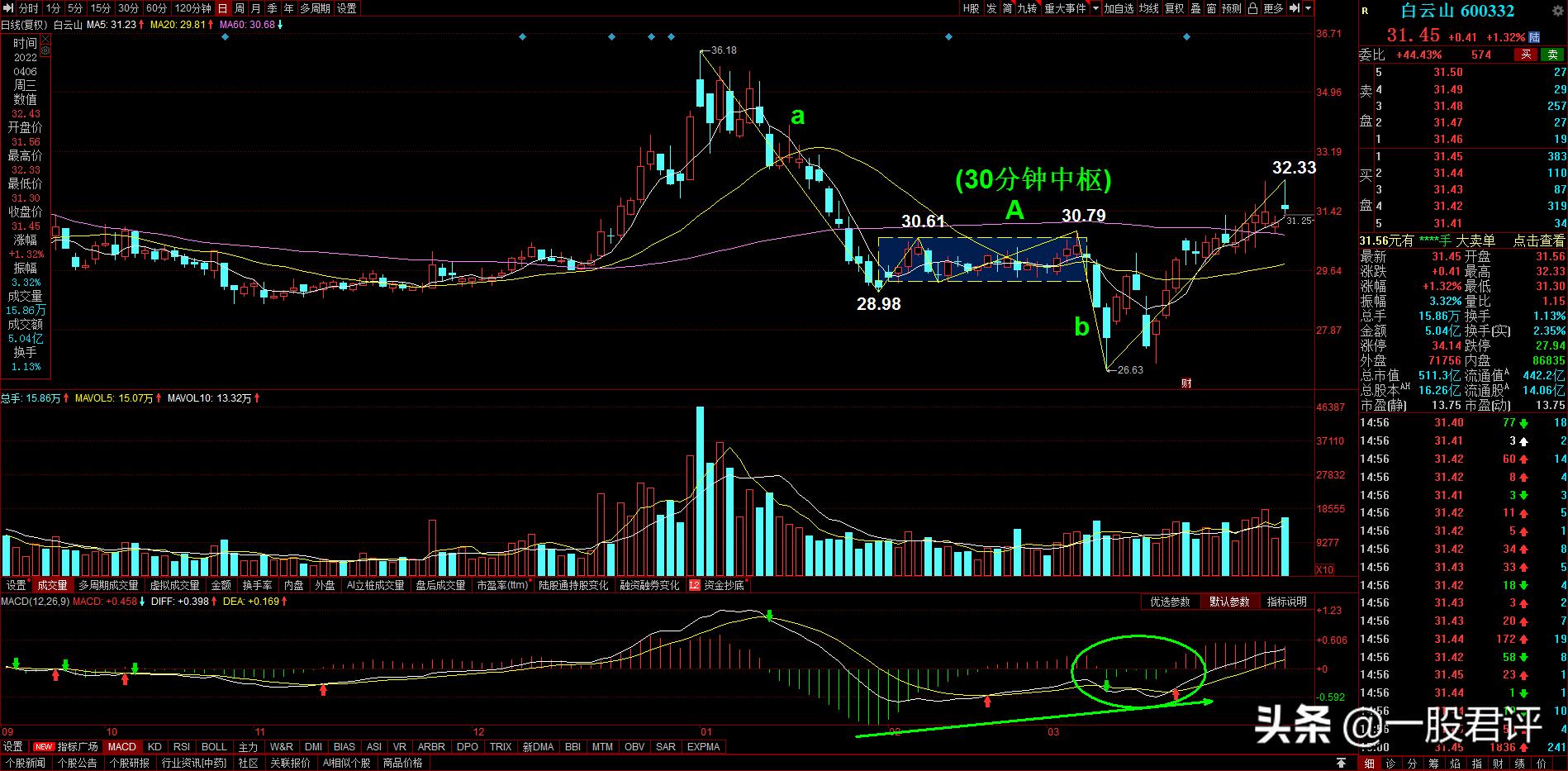Open the dropdown arrow next to 重大事件

coord(1095,8)
